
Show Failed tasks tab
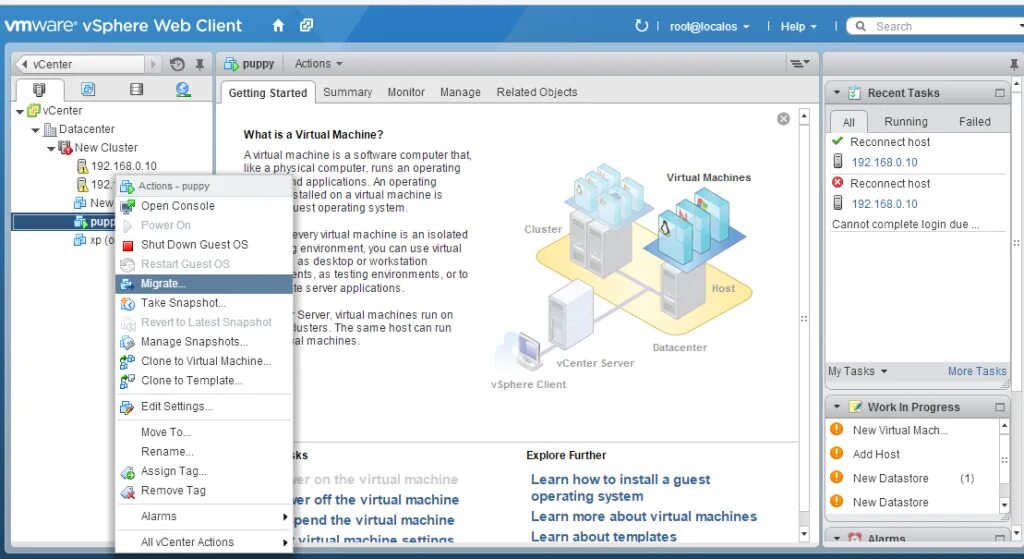tap(974, 121)
